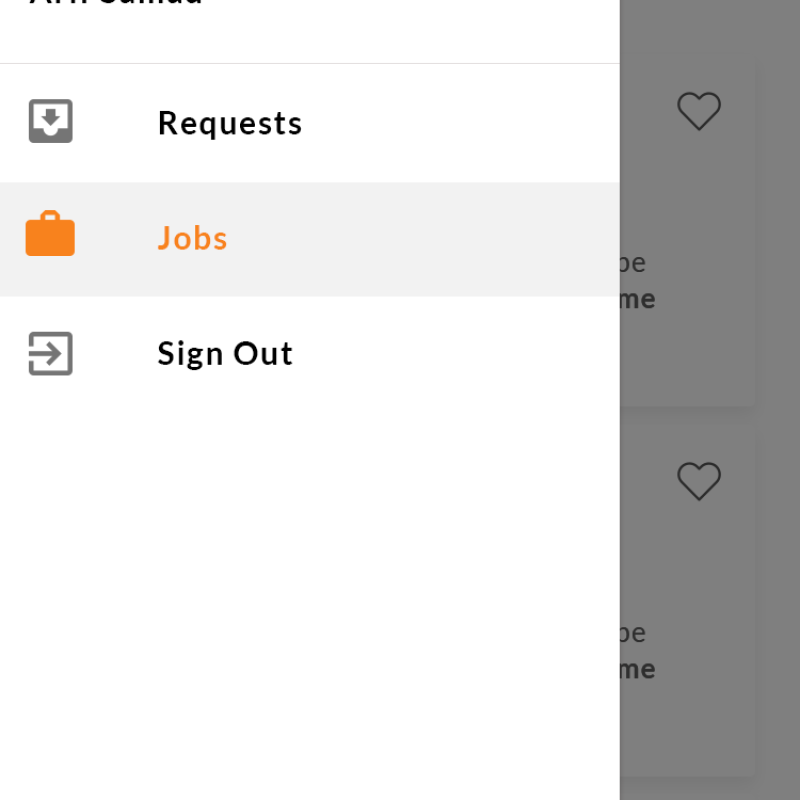The height and width of the screenshot is (800, 800).
Task: Open the Requests menu item
Action: pyautogui.click(x=230, y=123)
